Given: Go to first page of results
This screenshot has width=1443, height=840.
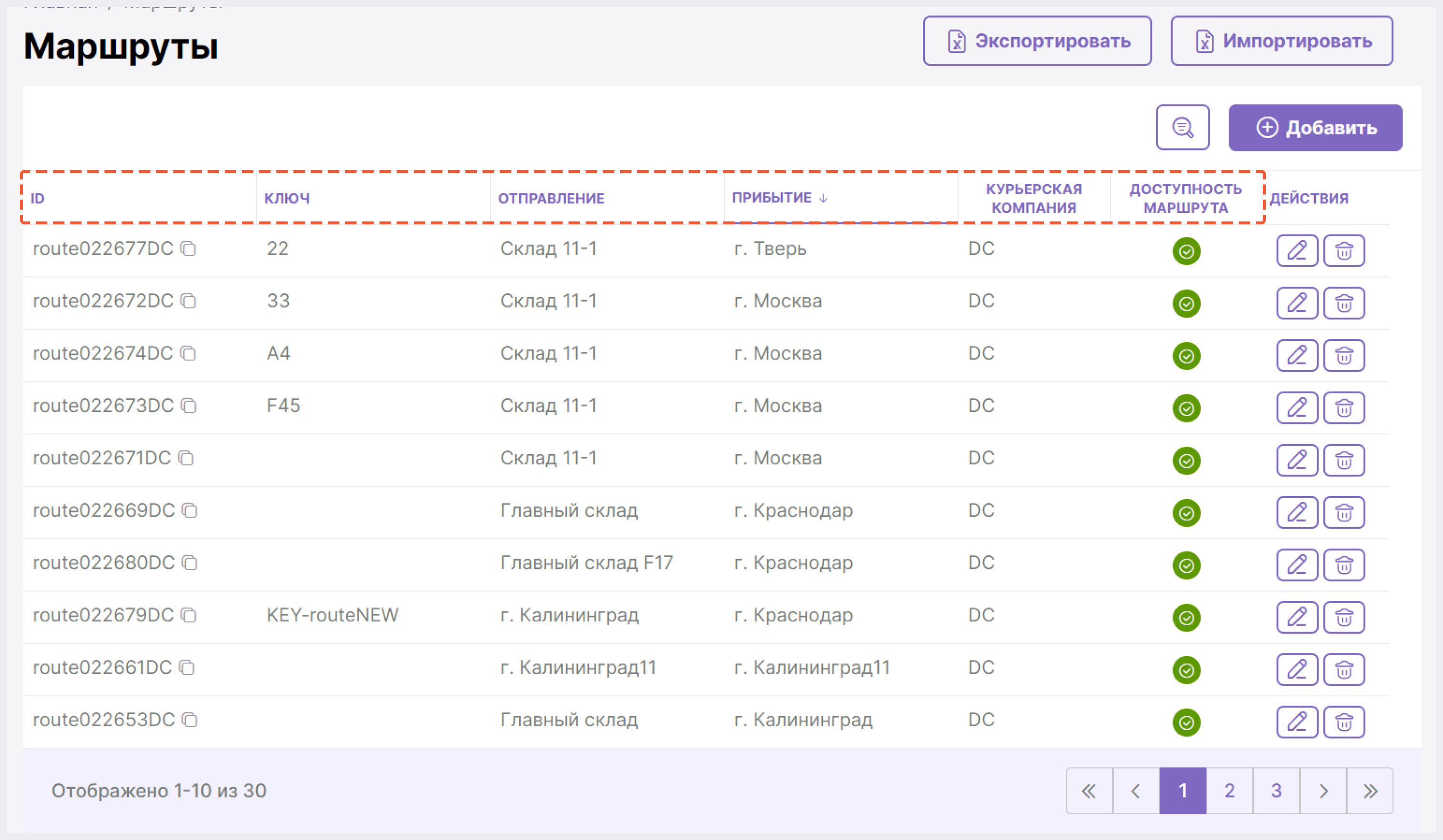Looking at the screenshot, I should [x=1089, y=791].
